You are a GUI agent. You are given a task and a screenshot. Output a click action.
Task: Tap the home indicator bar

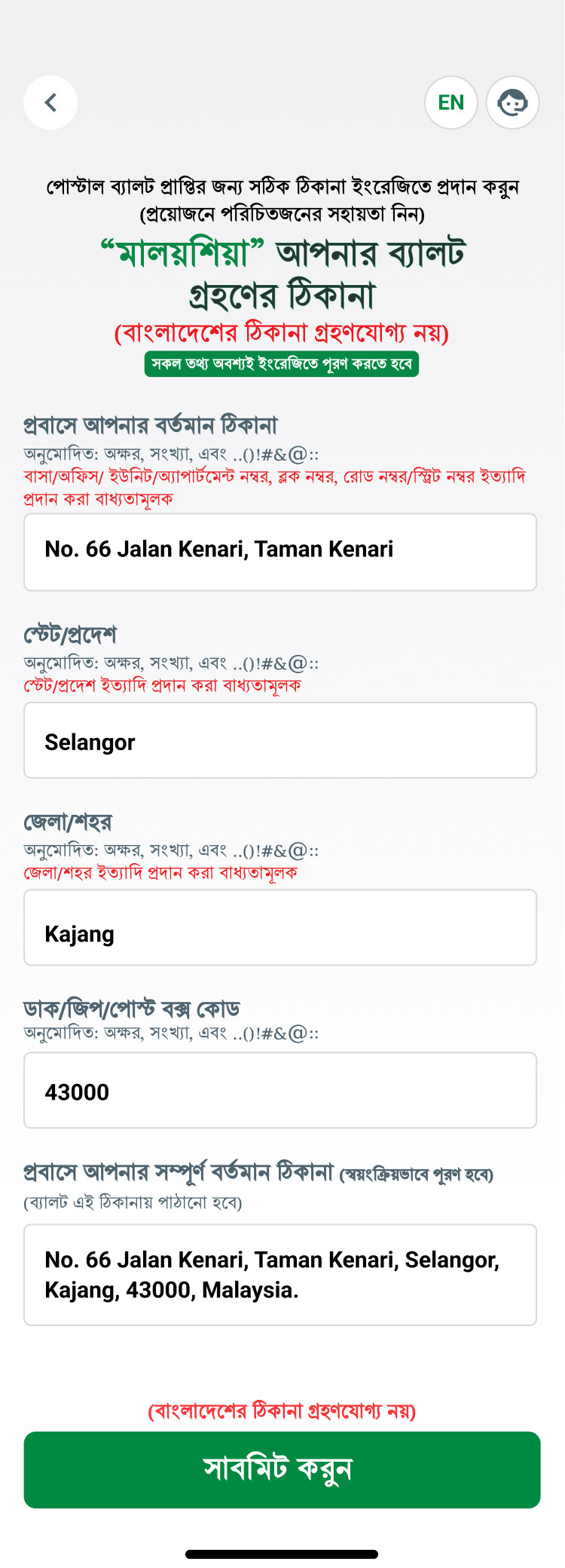[282, 1554]
